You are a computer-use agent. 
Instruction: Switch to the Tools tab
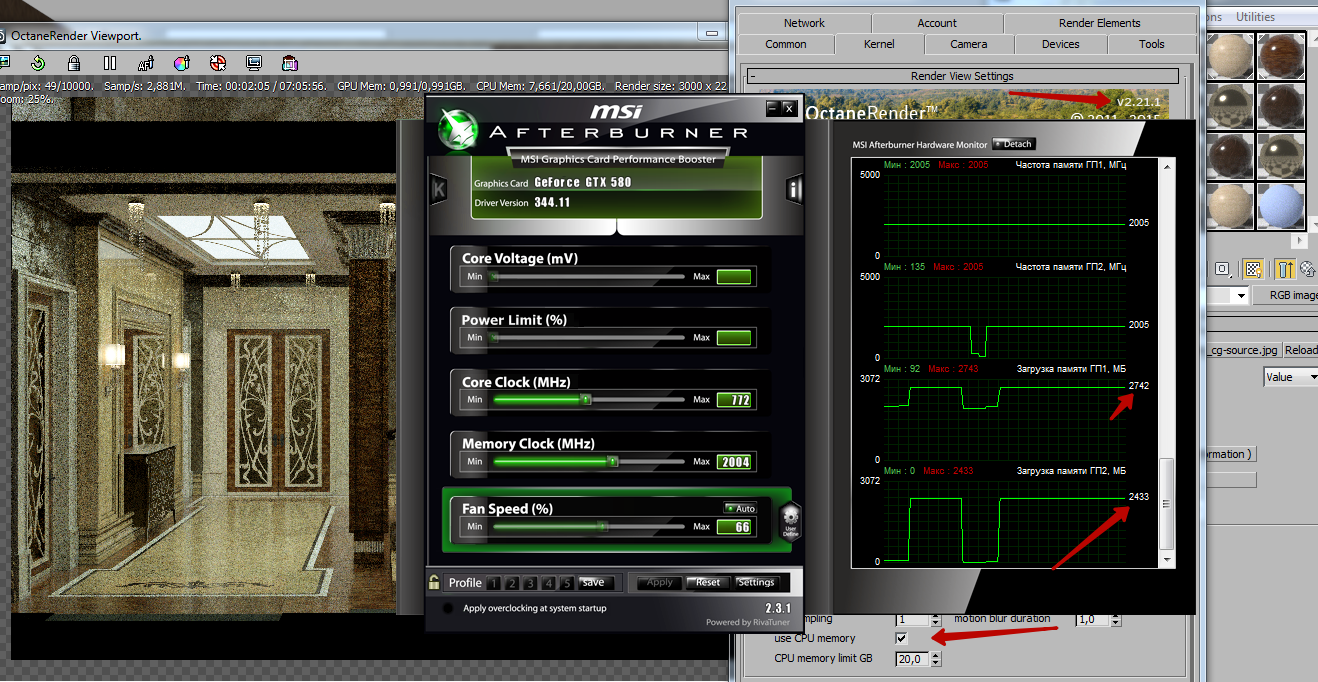[1152, 44]
